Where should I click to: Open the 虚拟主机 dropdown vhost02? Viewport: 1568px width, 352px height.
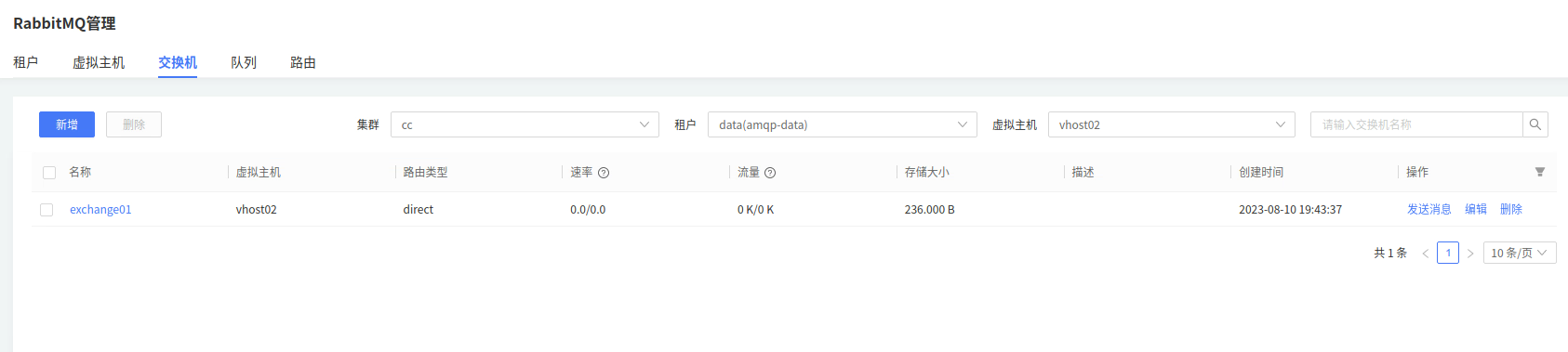pyautogui.click(x=1172, y=124)
